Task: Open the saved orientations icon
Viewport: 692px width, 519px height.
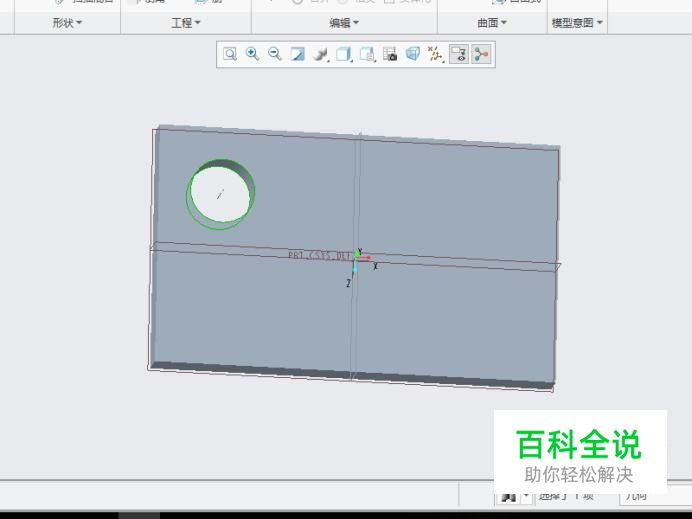Action: click(x=367, y=54)
